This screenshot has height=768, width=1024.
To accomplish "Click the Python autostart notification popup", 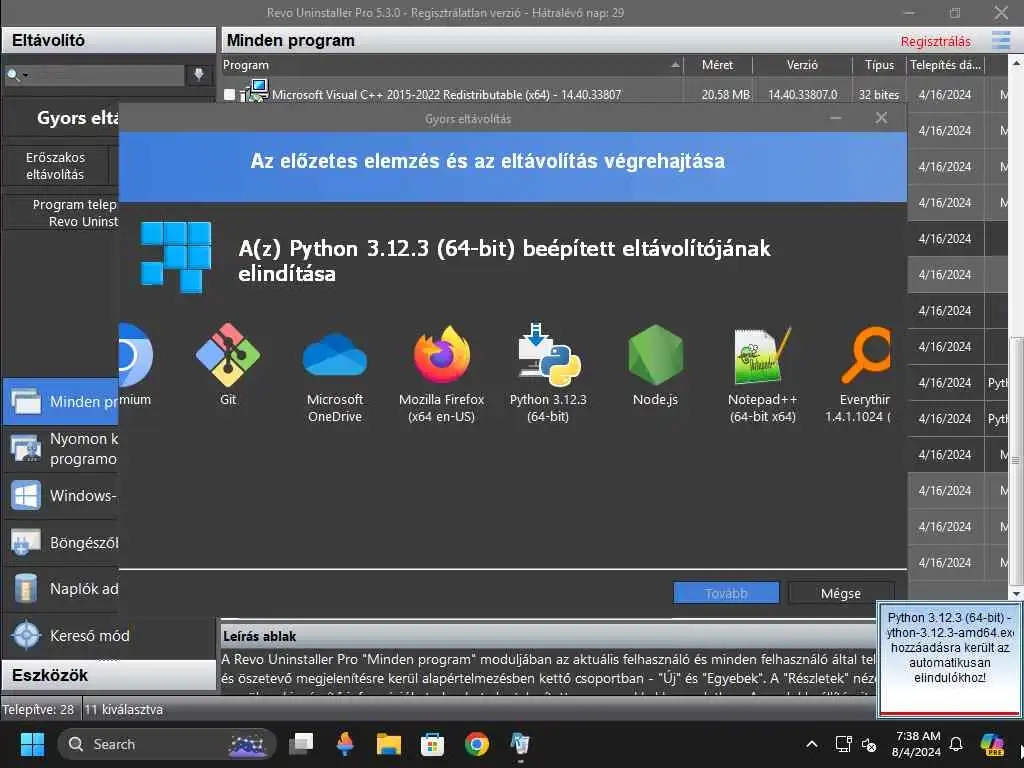I will pyautogui.click(x=950, y=660).
